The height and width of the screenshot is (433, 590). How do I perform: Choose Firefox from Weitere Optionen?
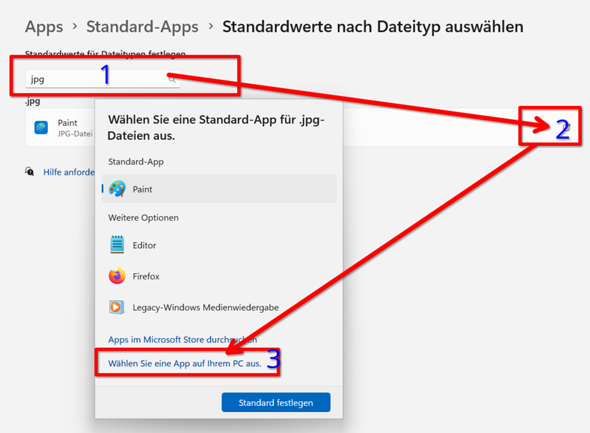point(219,276)
